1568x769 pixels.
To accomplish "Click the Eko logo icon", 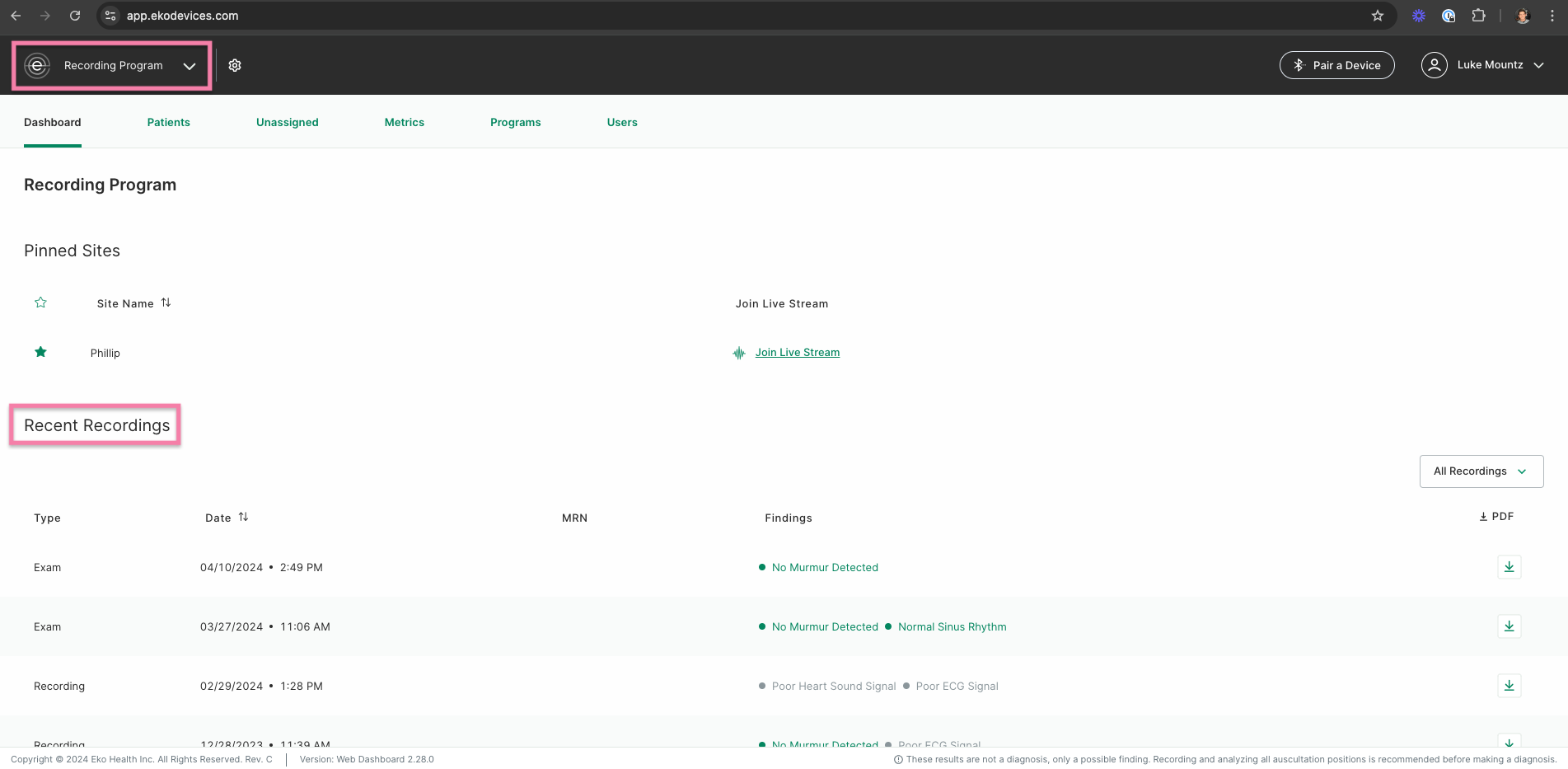I will coord(37,65).
